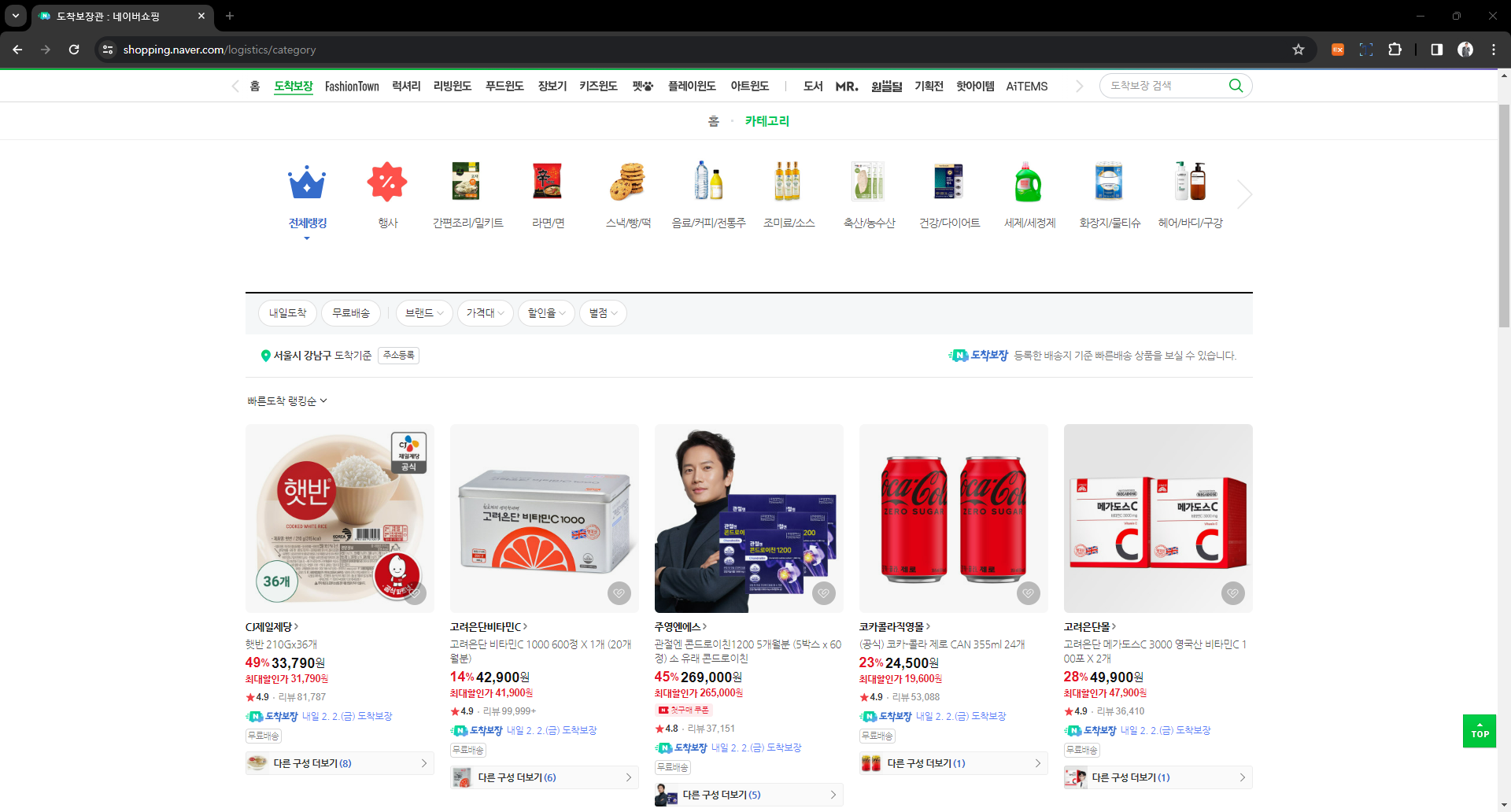1511x812 pixels.
Task: Open the 빠른도착 랭킹순 sort dropdown
Action: (286, 401)
